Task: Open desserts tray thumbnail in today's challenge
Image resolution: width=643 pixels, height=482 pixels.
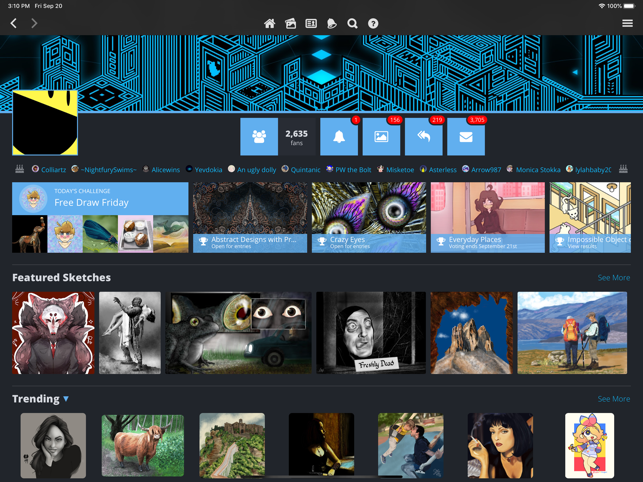Action: coord(135,234)
